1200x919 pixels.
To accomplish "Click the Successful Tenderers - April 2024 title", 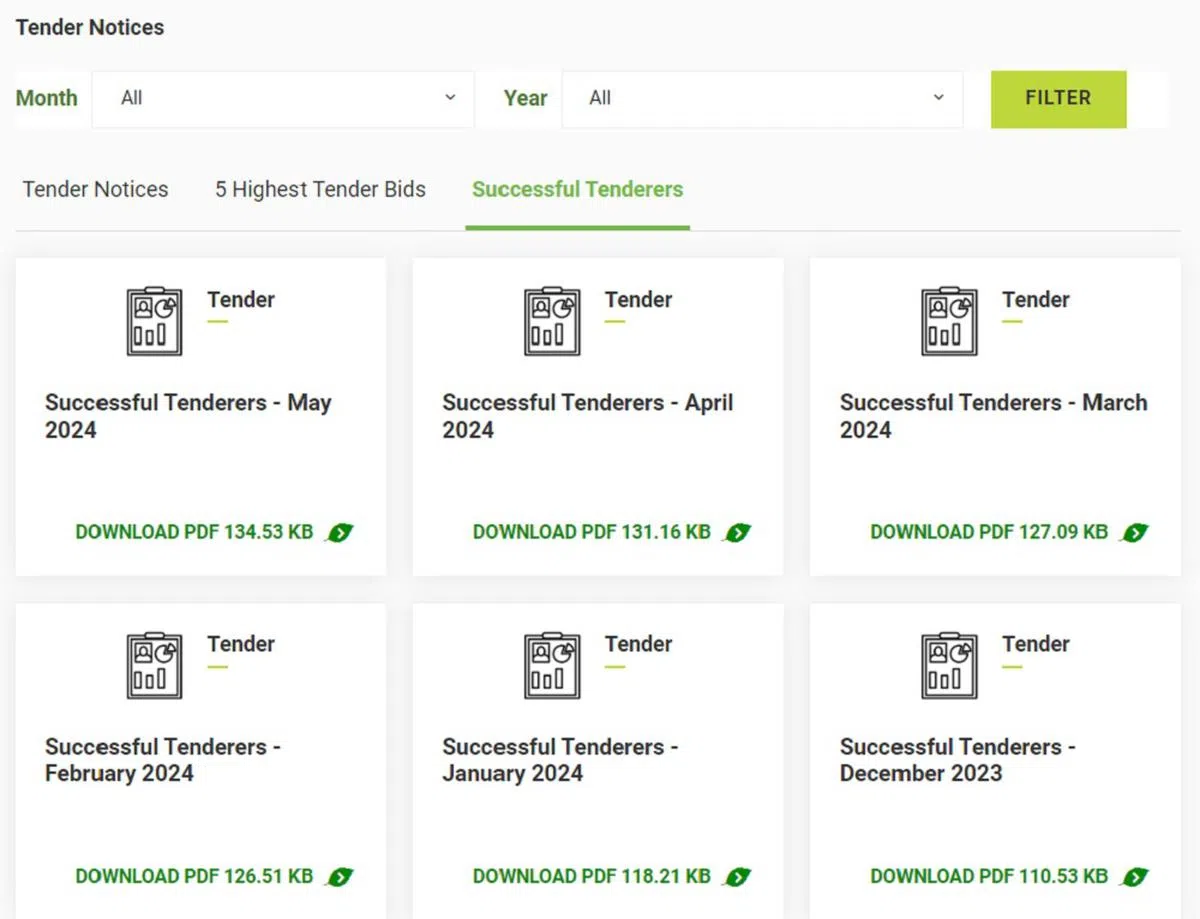I will pyautogui.click(x=587, y=416).
